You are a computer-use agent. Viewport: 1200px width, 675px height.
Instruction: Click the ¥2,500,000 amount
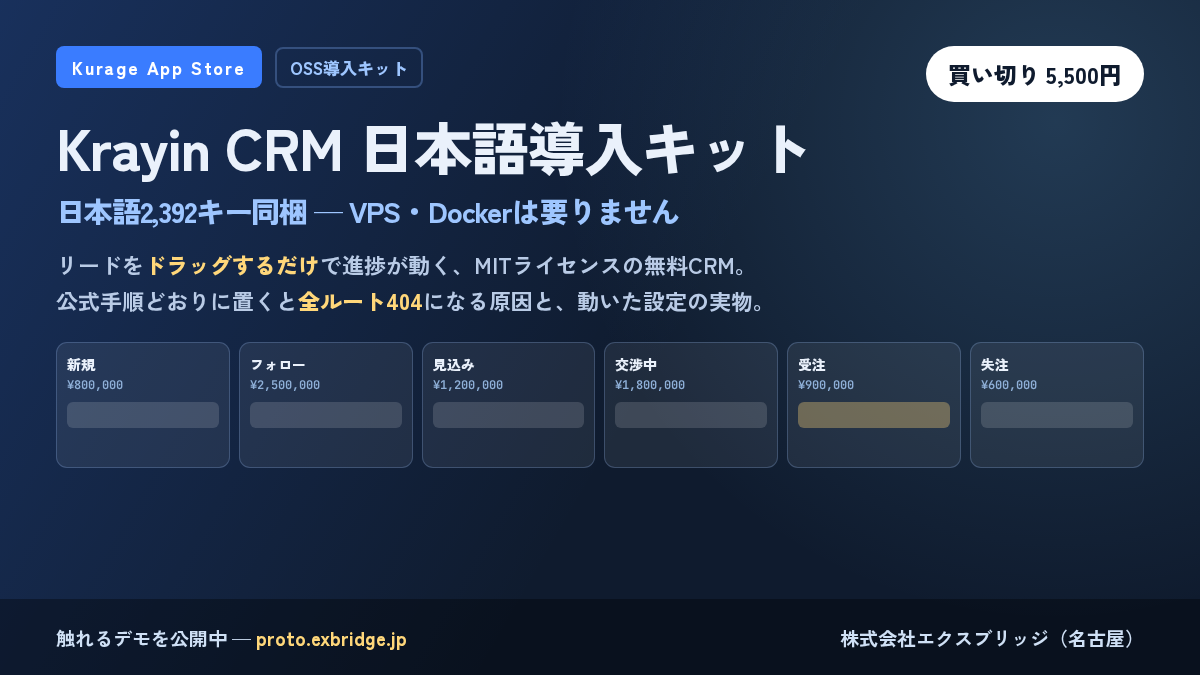pyautogui.click(x=285, y=385)
